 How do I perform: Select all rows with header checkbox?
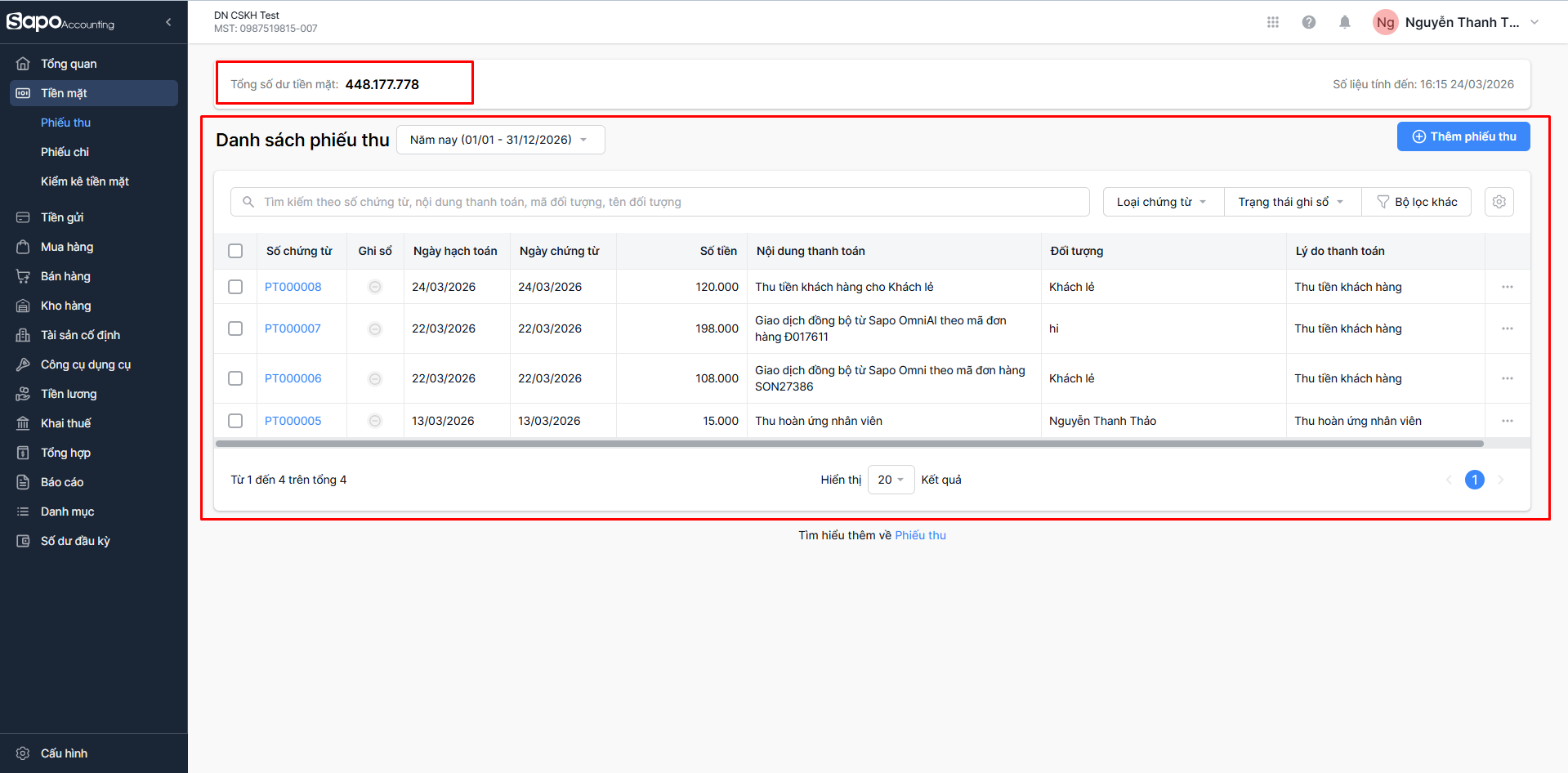point(235,251)
